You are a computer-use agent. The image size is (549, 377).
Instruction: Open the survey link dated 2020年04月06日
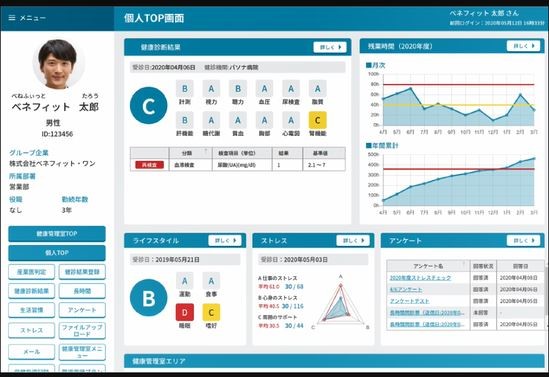pos(406,289)
